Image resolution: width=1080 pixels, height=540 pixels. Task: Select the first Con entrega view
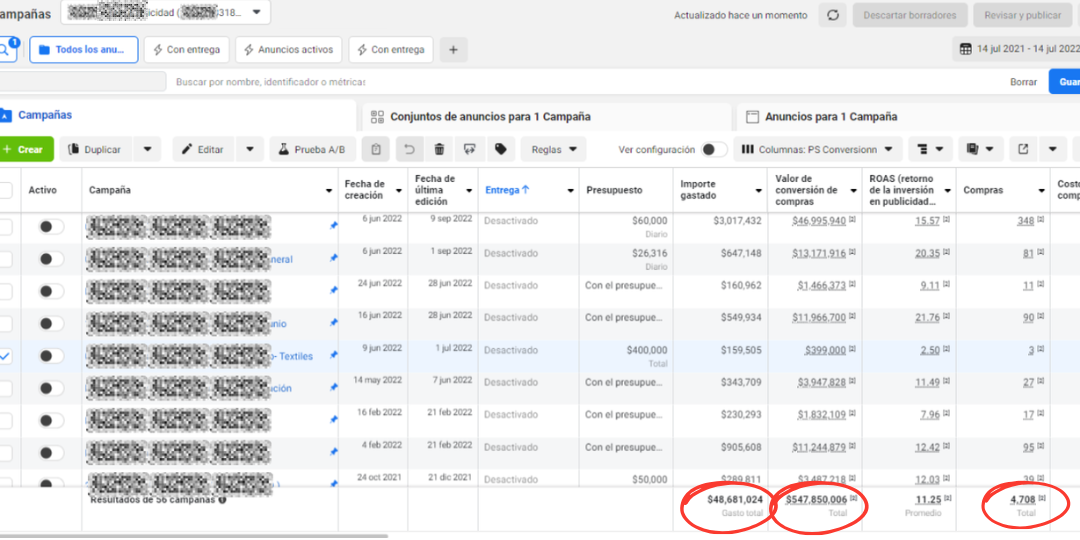coord(187,50)
